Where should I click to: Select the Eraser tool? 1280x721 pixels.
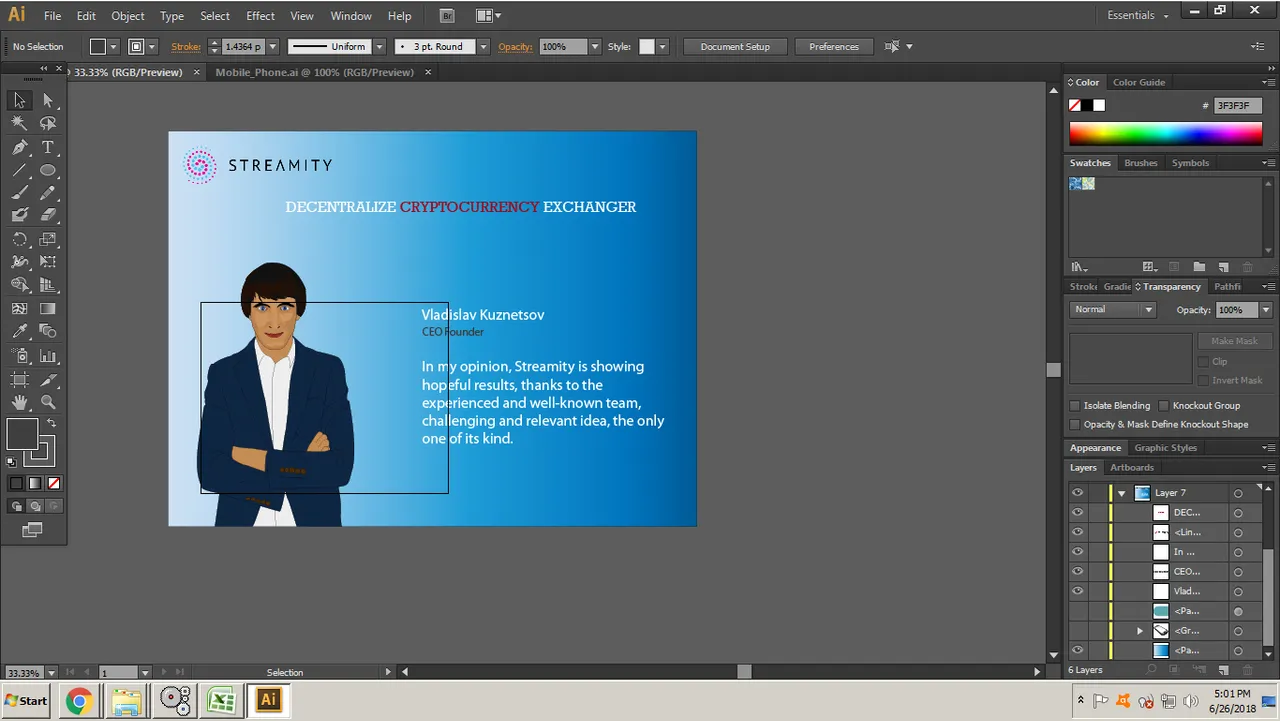(47, 215)
